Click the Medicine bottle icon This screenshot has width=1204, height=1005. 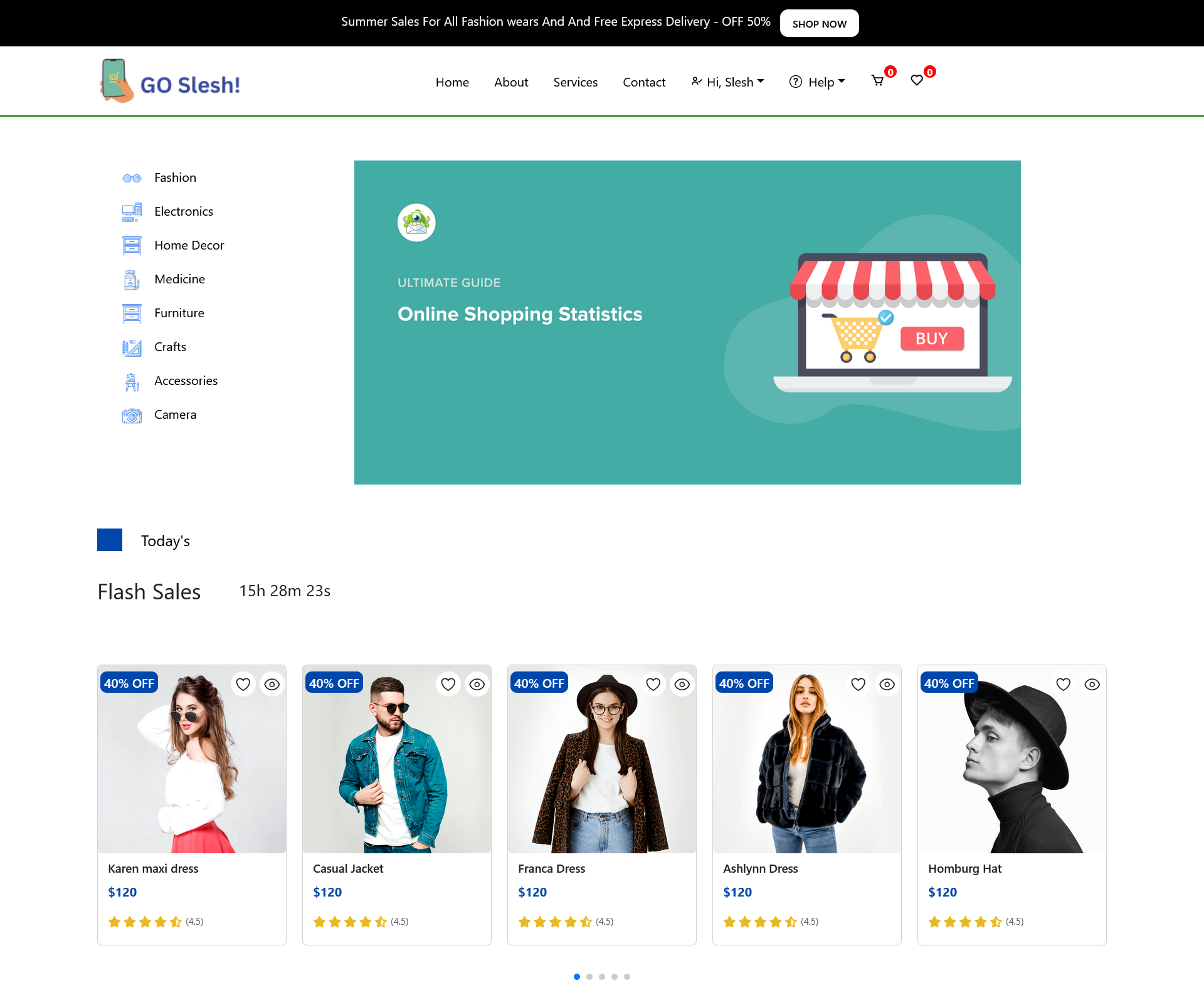click(x=132, y=280)
